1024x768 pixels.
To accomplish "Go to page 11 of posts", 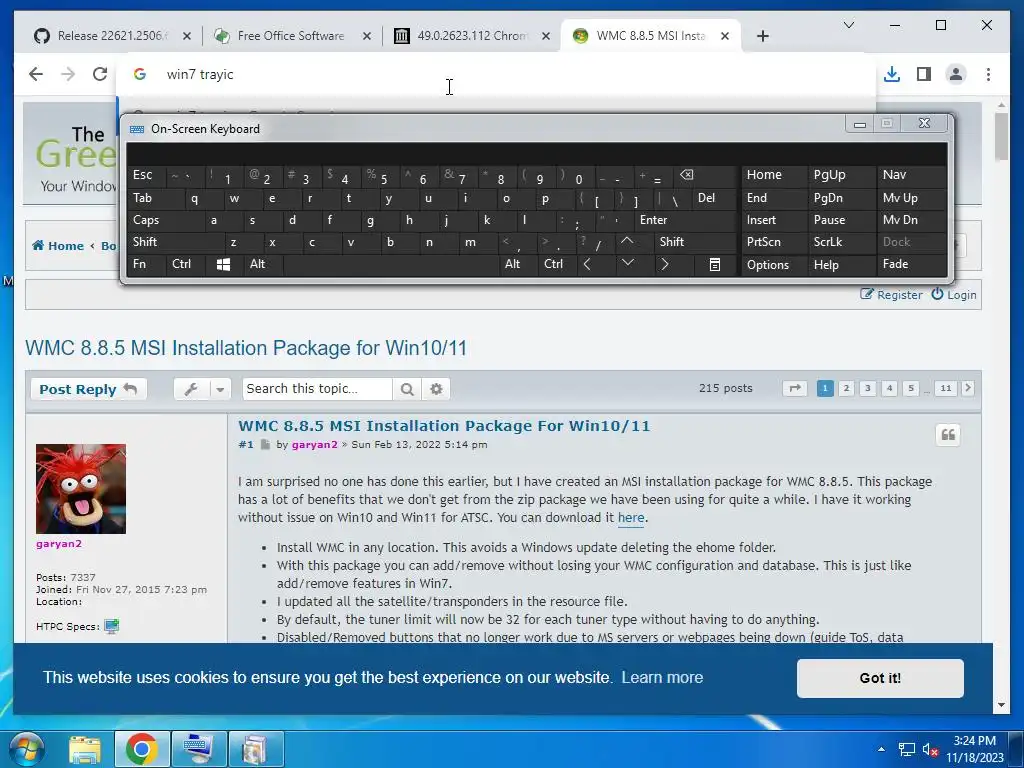I will (x=946, y=389).
